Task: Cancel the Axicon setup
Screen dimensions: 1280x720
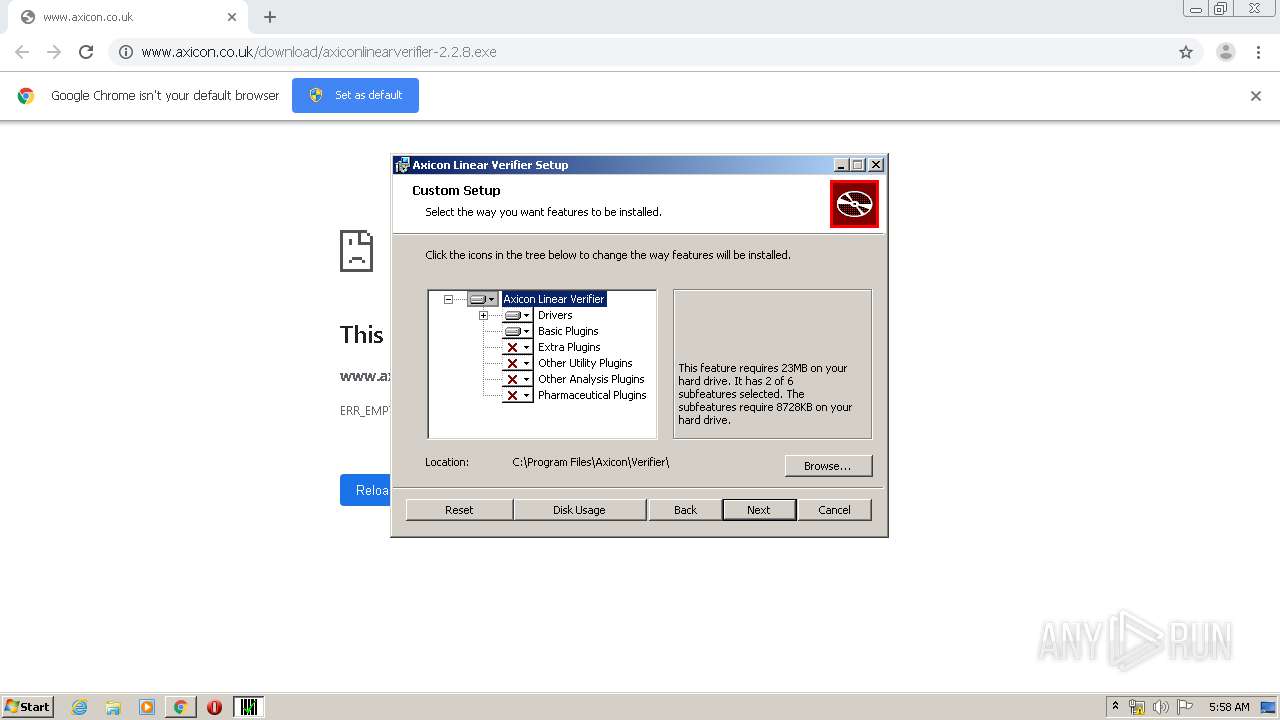Action: [x=834, y=510]
